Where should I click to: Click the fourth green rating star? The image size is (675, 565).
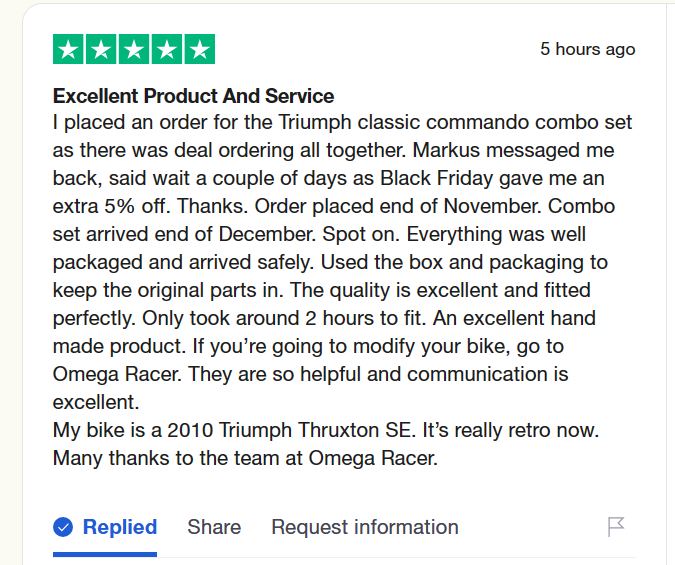pyautogui.click(x=167, y=49)
